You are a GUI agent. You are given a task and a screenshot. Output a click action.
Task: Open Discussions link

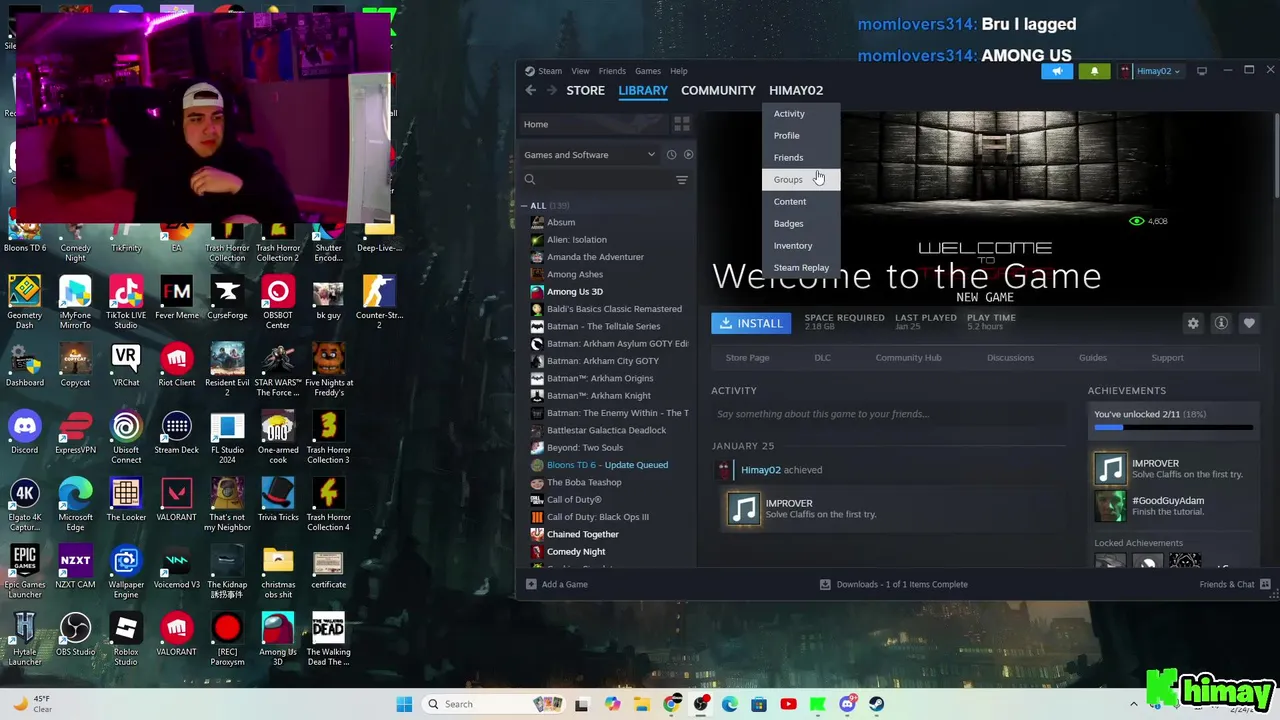[1010, 358]
